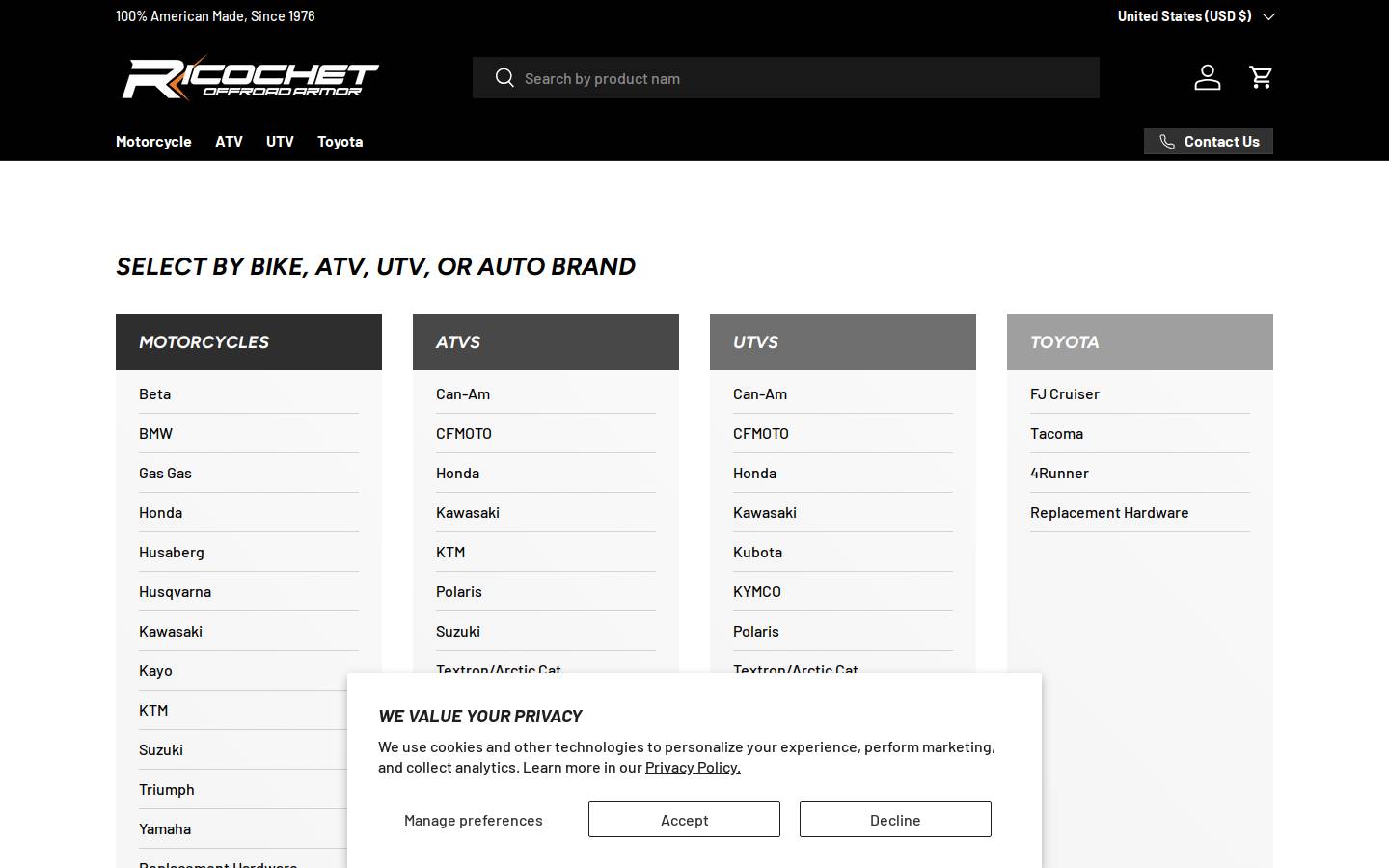
Task: Select the ATVs column header
Action: (546, 342)
